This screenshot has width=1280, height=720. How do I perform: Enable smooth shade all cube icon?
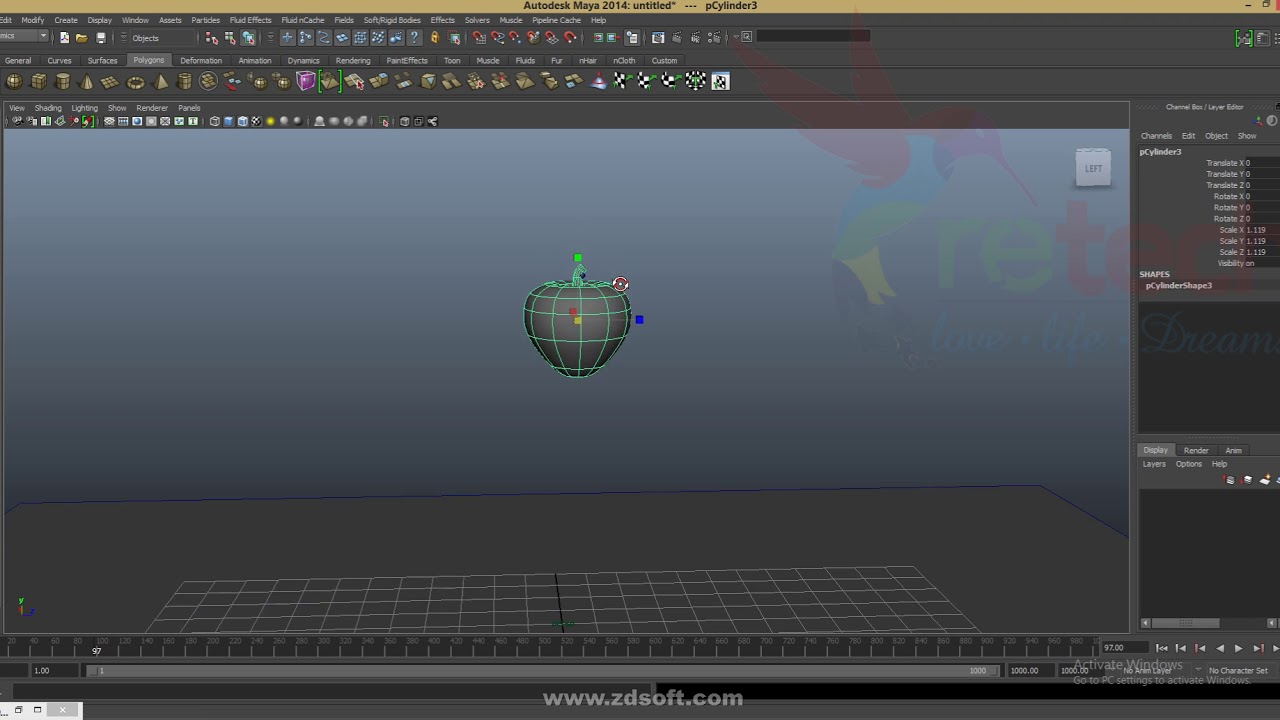point(228,122)
